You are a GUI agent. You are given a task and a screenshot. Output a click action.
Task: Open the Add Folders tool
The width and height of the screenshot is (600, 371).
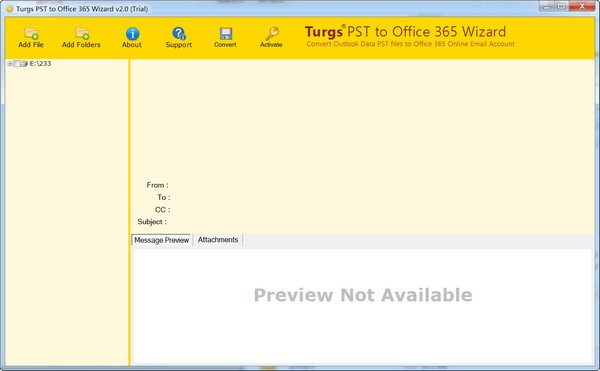81,37
